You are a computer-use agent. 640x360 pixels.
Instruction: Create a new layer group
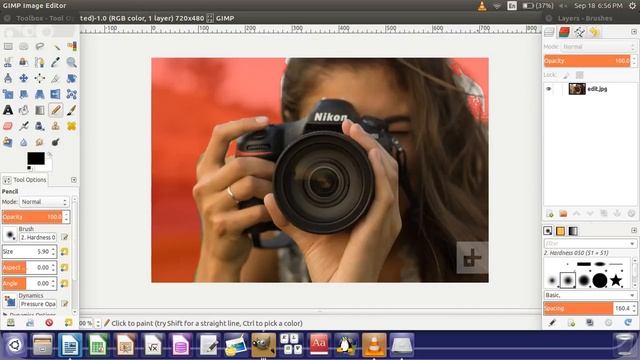click(x=563, y=213)
